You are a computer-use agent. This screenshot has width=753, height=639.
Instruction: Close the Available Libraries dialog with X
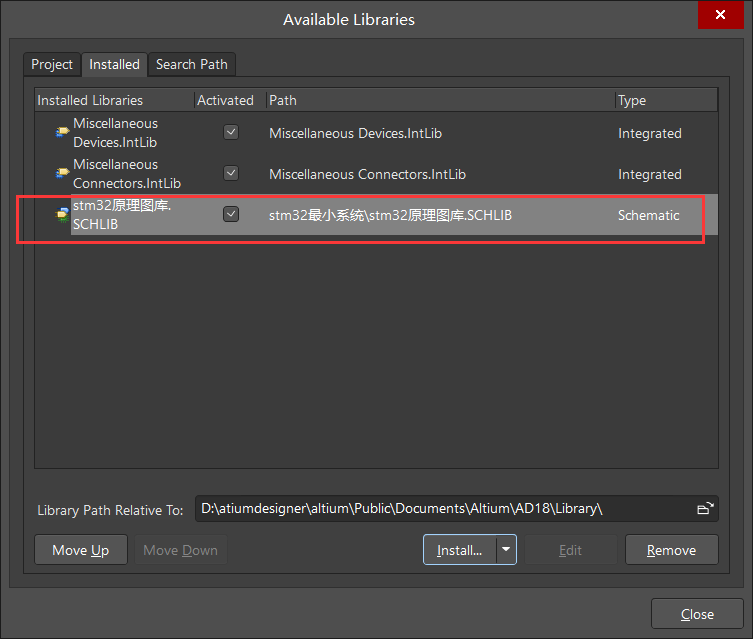[720, 15]
